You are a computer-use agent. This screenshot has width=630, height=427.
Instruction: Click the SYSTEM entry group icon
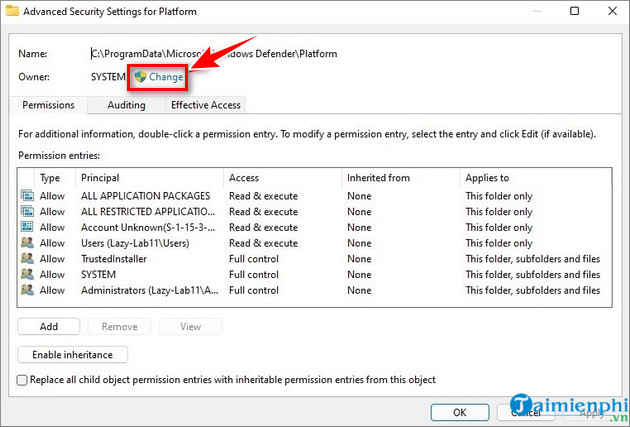tap(27, 274)
